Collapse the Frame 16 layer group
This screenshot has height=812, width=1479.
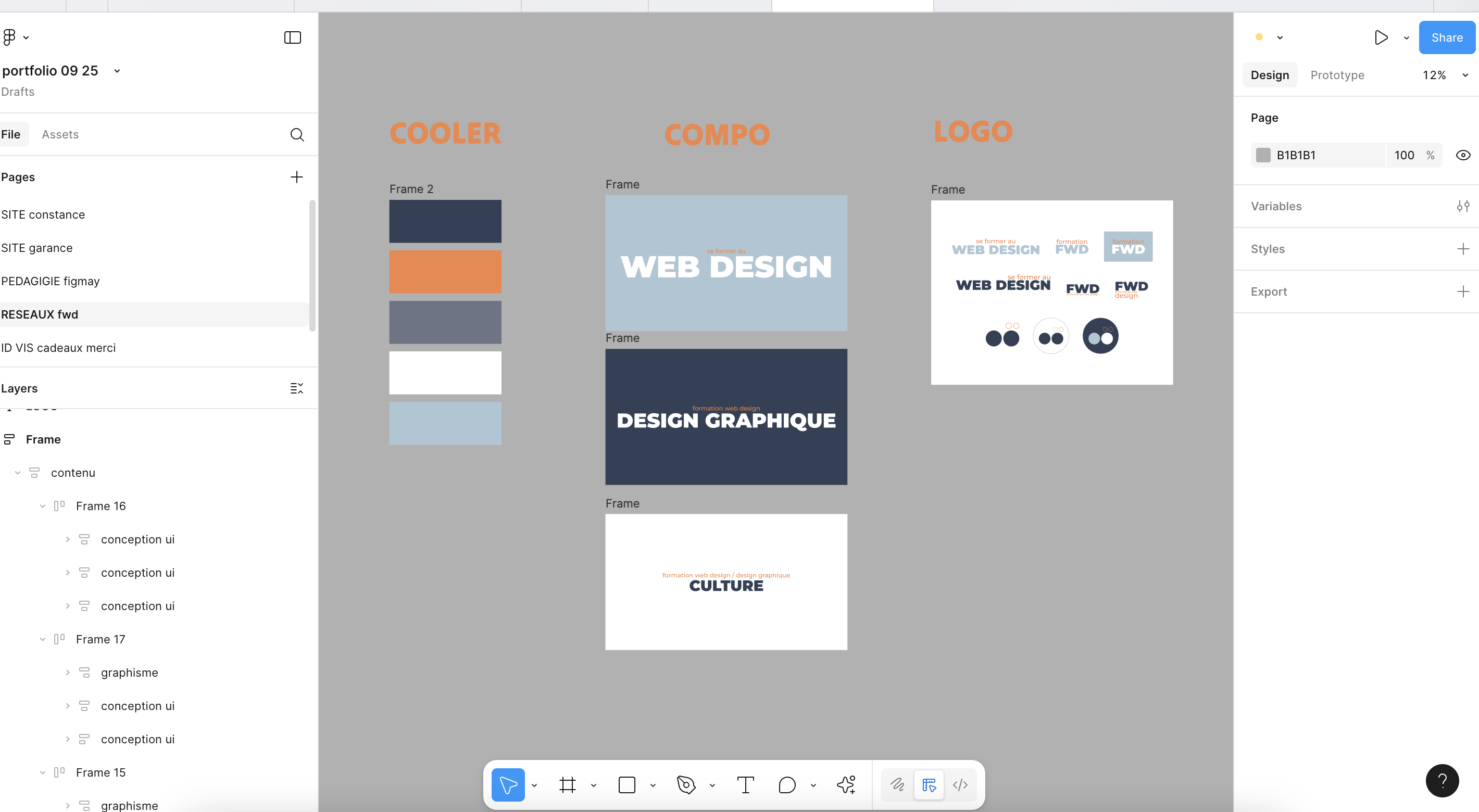point(43,506)
